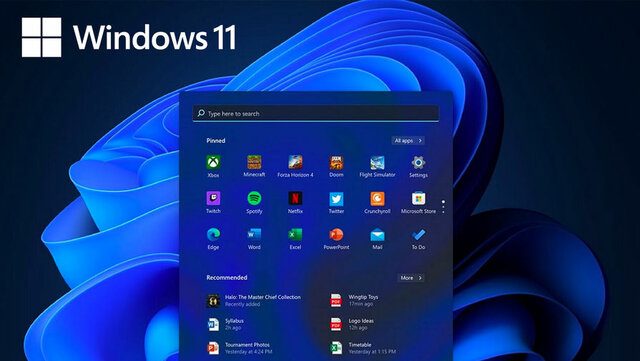Screen dimensions: 640x361
Task: Launch the Excel app icon
Action: click(x=296, y=234)
